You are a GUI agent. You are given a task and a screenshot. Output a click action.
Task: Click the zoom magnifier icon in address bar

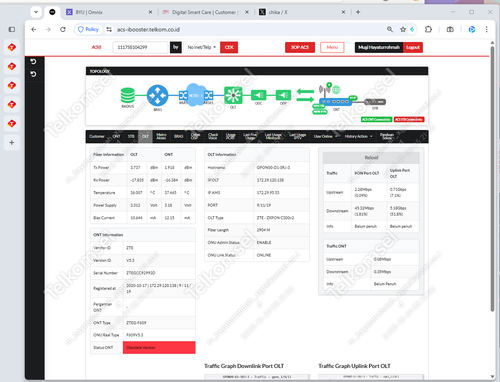[390, 29]
